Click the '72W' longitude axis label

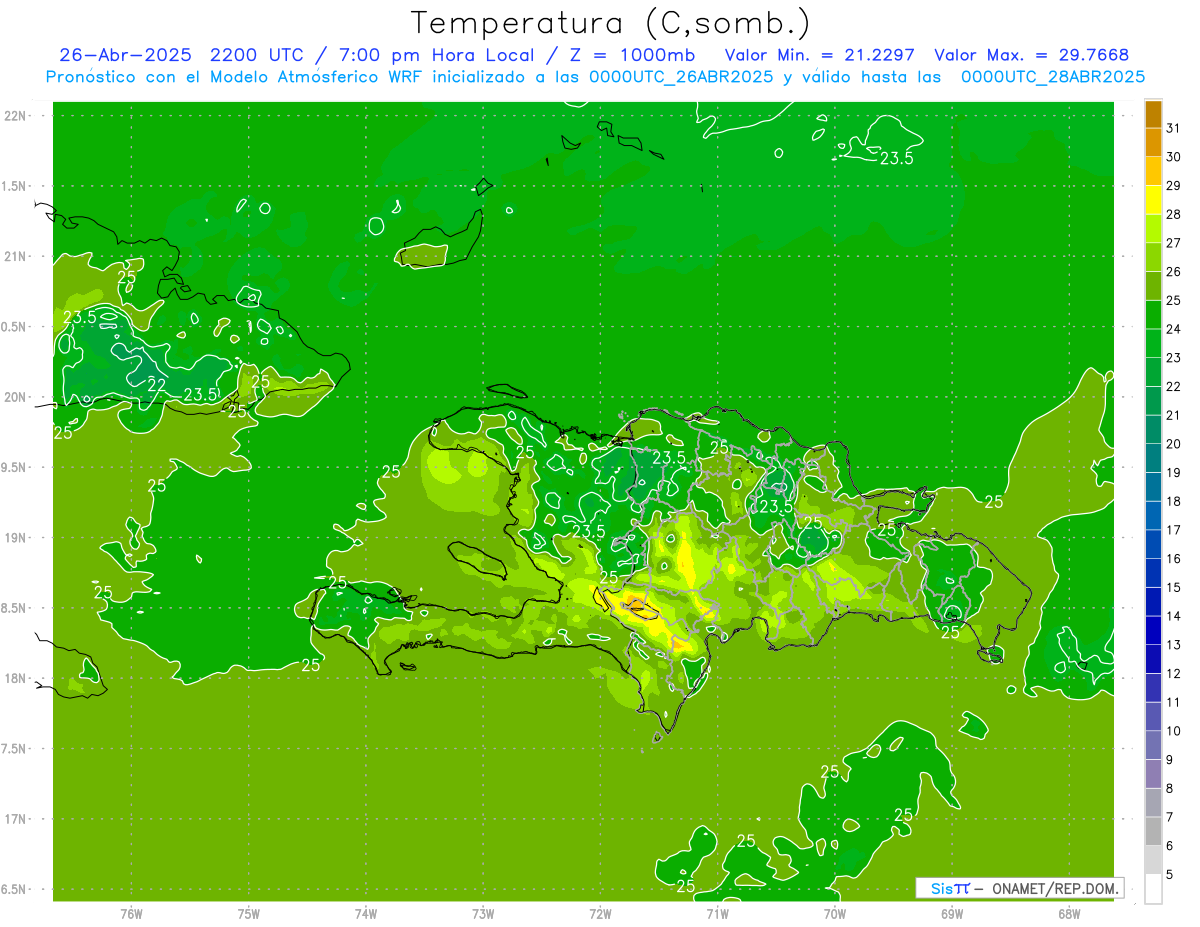(600, 914)
